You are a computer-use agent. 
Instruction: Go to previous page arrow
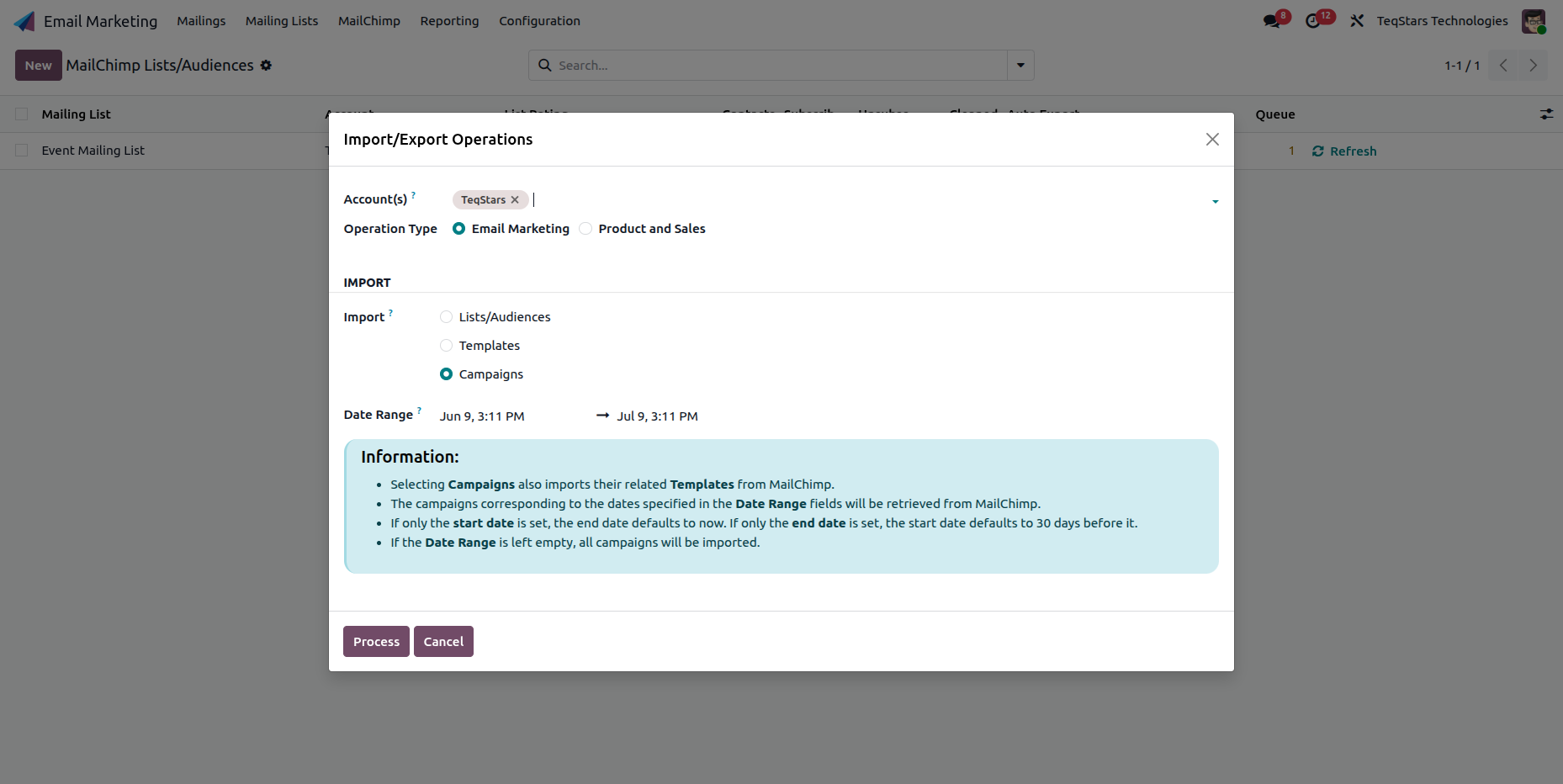pos(1503,65)
